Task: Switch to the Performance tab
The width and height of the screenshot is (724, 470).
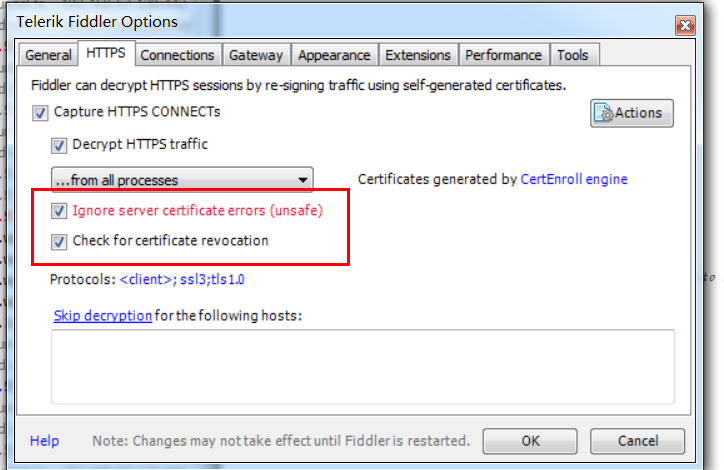Action: click(x=503, y=55)
